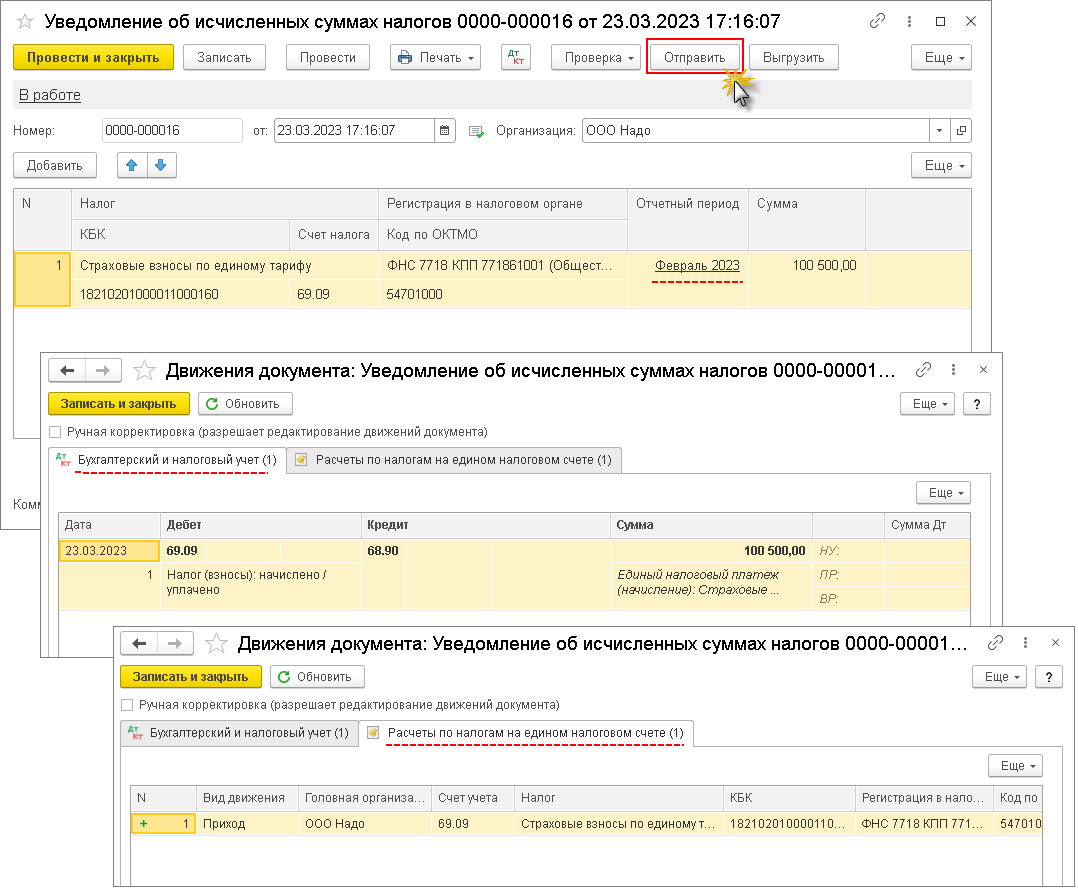Show Дт/Кт document movements icon
The image size is (1078, 889).
coord(516,58)
